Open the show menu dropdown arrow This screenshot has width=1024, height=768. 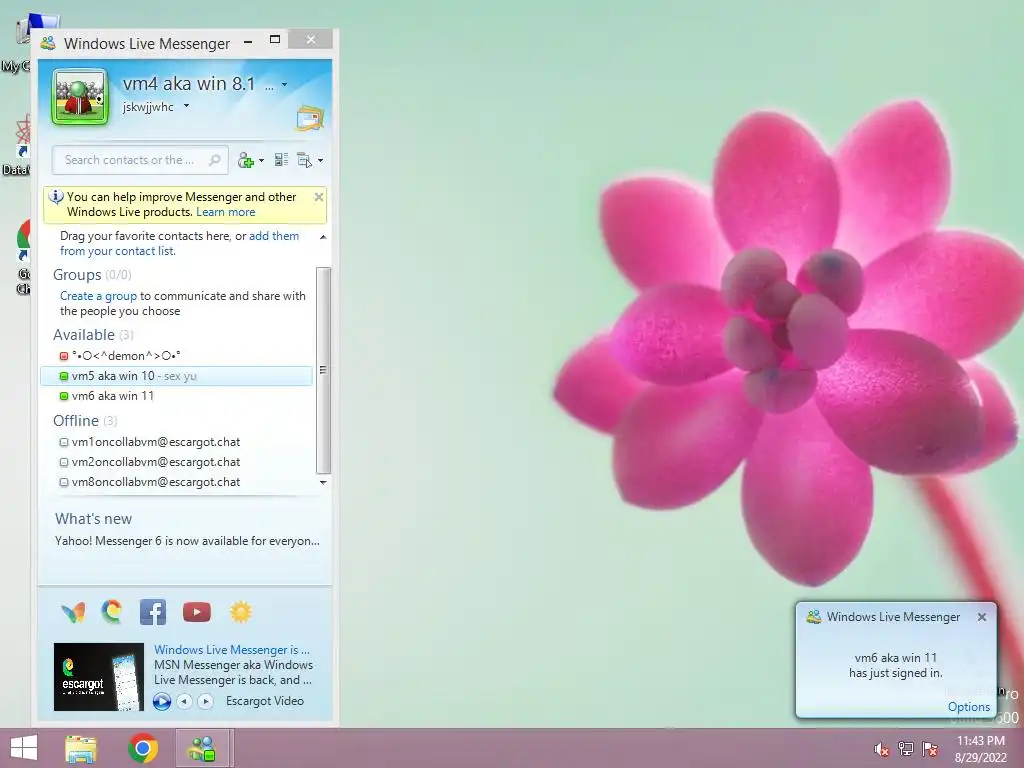coord(321,160)
